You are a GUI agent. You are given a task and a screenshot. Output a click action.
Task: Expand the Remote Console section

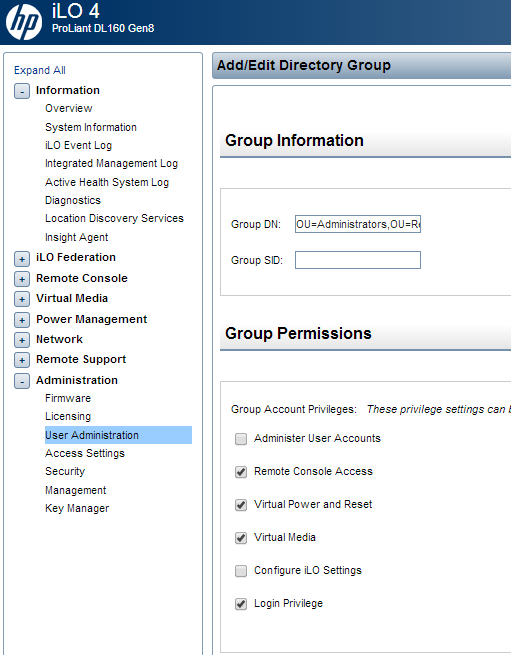click(22, 279)
